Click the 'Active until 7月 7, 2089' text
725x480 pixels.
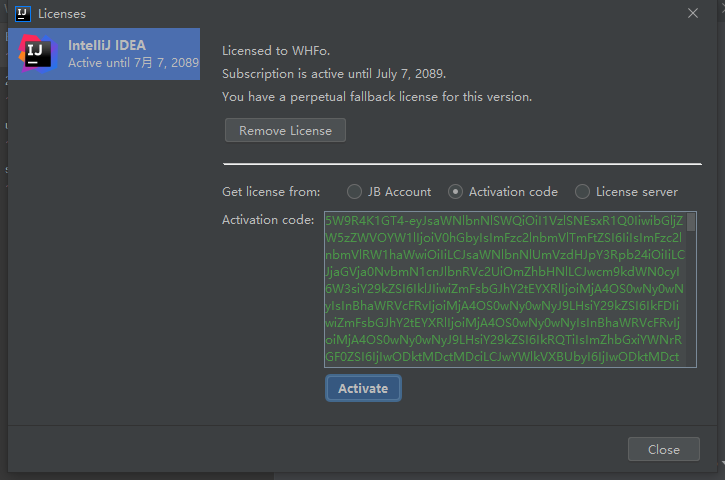click(133, 63)
